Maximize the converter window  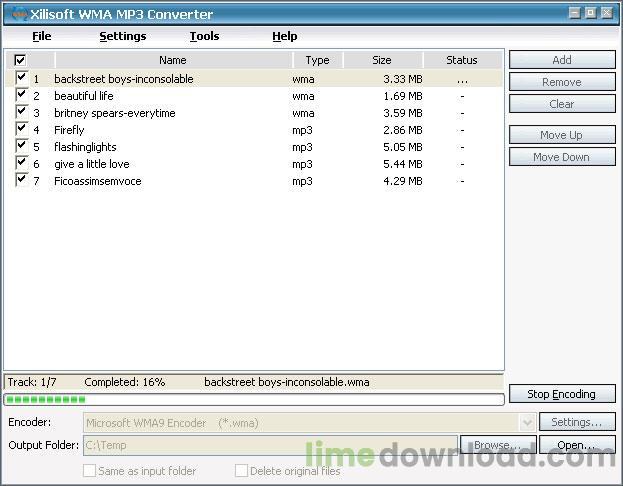(591, 13)
